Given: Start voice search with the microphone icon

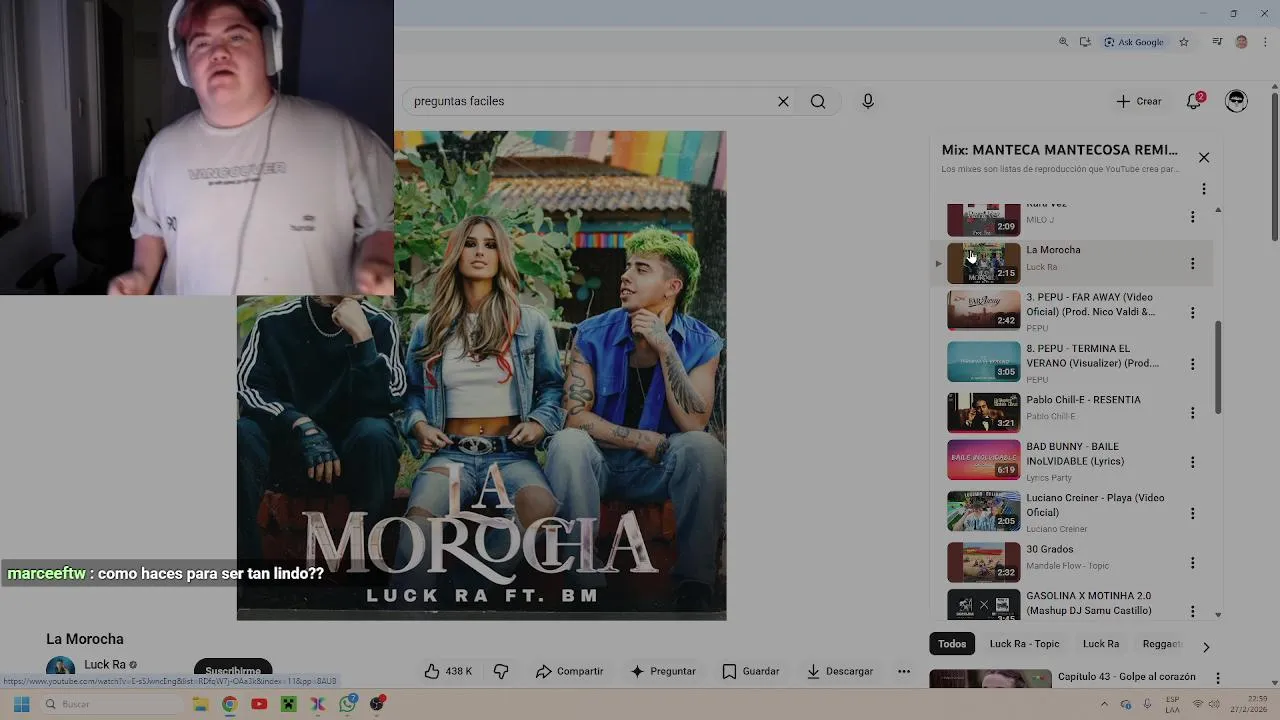Looking at the screenshot, I should point(868,101).
